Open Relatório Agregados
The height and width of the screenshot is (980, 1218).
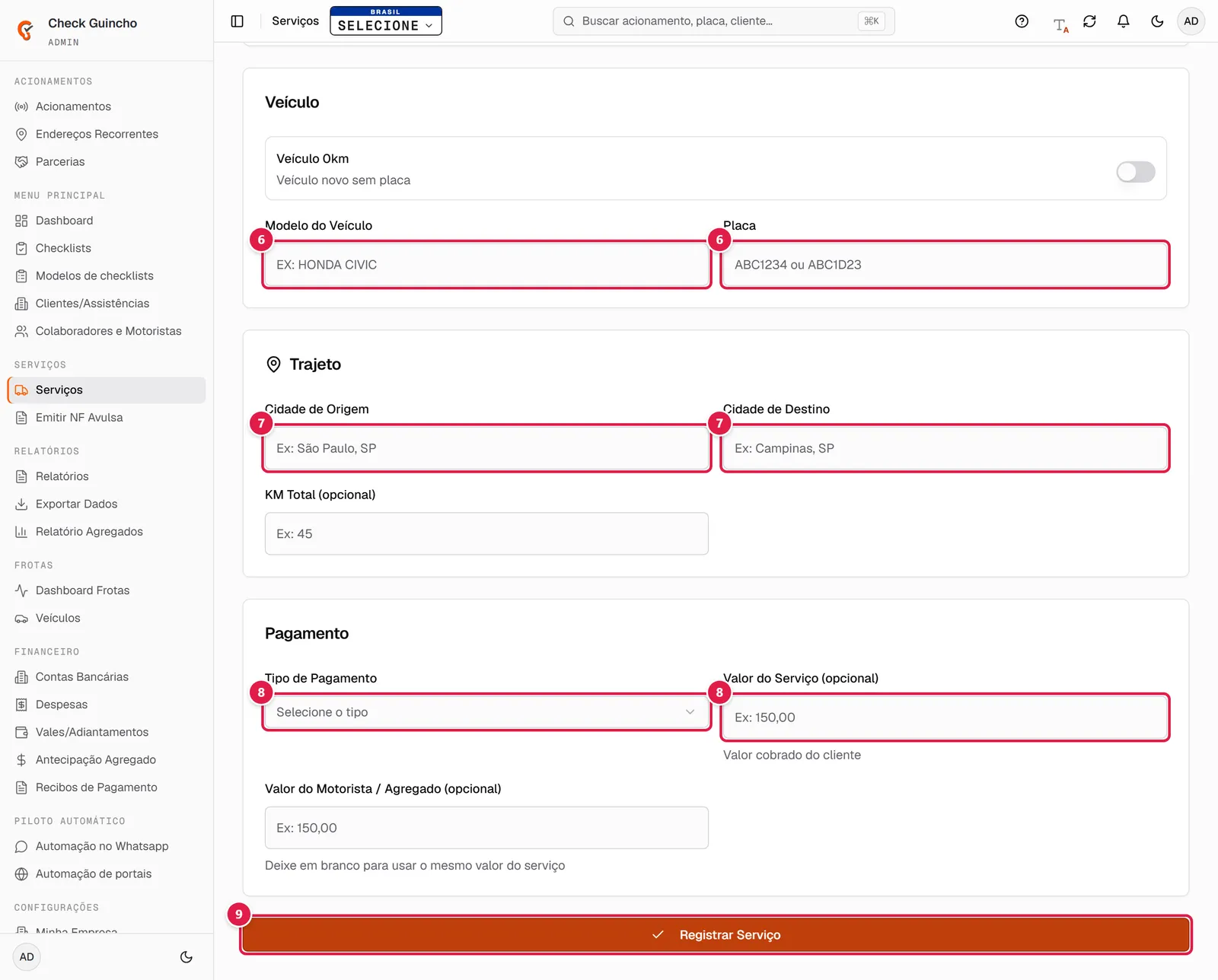(x=107, y=532)
